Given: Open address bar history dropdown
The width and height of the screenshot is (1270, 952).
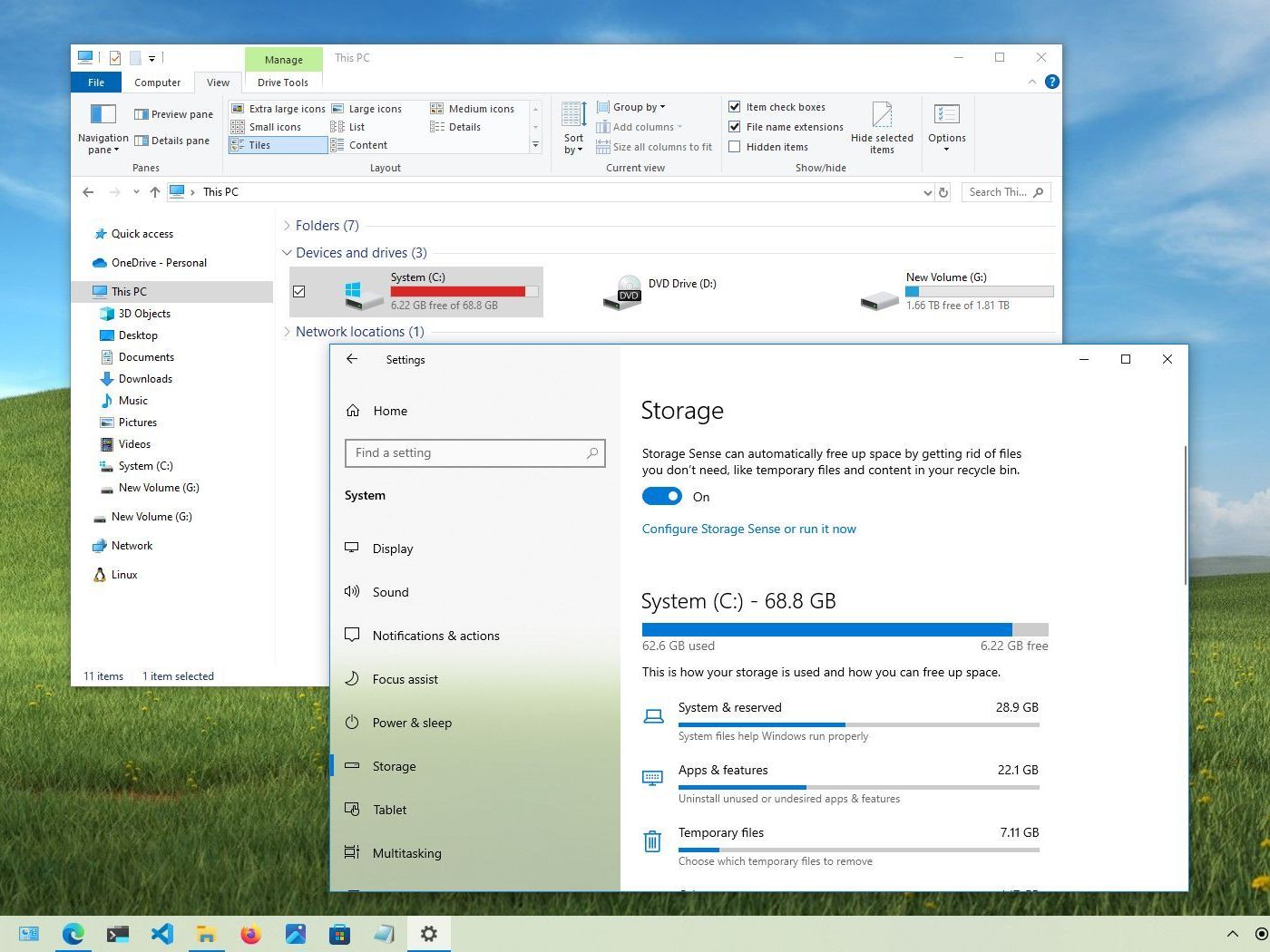Looking at the screenshot, I should 927,192.
